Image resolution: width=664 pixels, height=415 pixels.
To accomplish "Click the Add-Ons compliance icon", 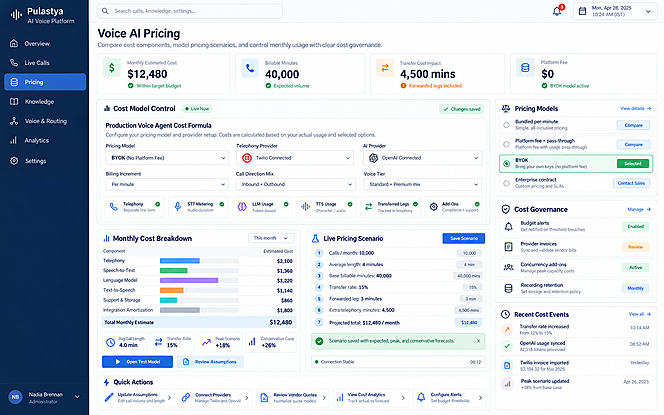I will tap(433, 207).
